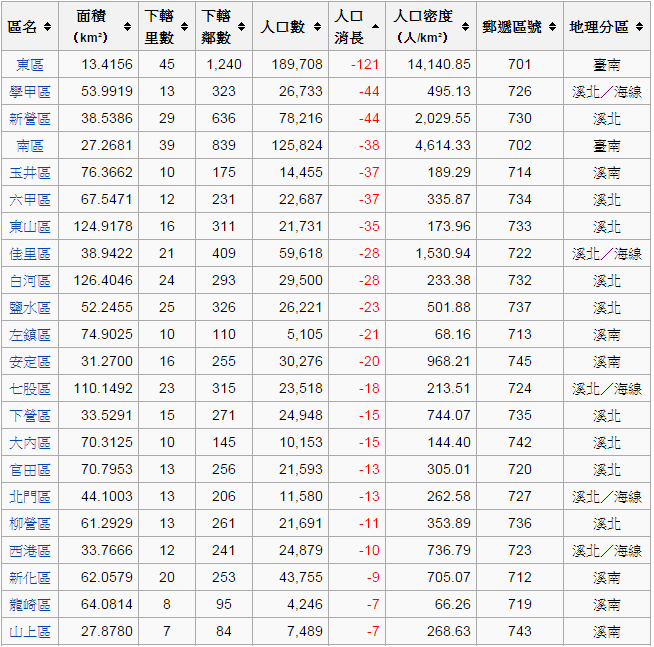Follow the 左鎮區 link
Image resolution: width=654 pixels, height=647 pixels.
(x=30, y=335)
